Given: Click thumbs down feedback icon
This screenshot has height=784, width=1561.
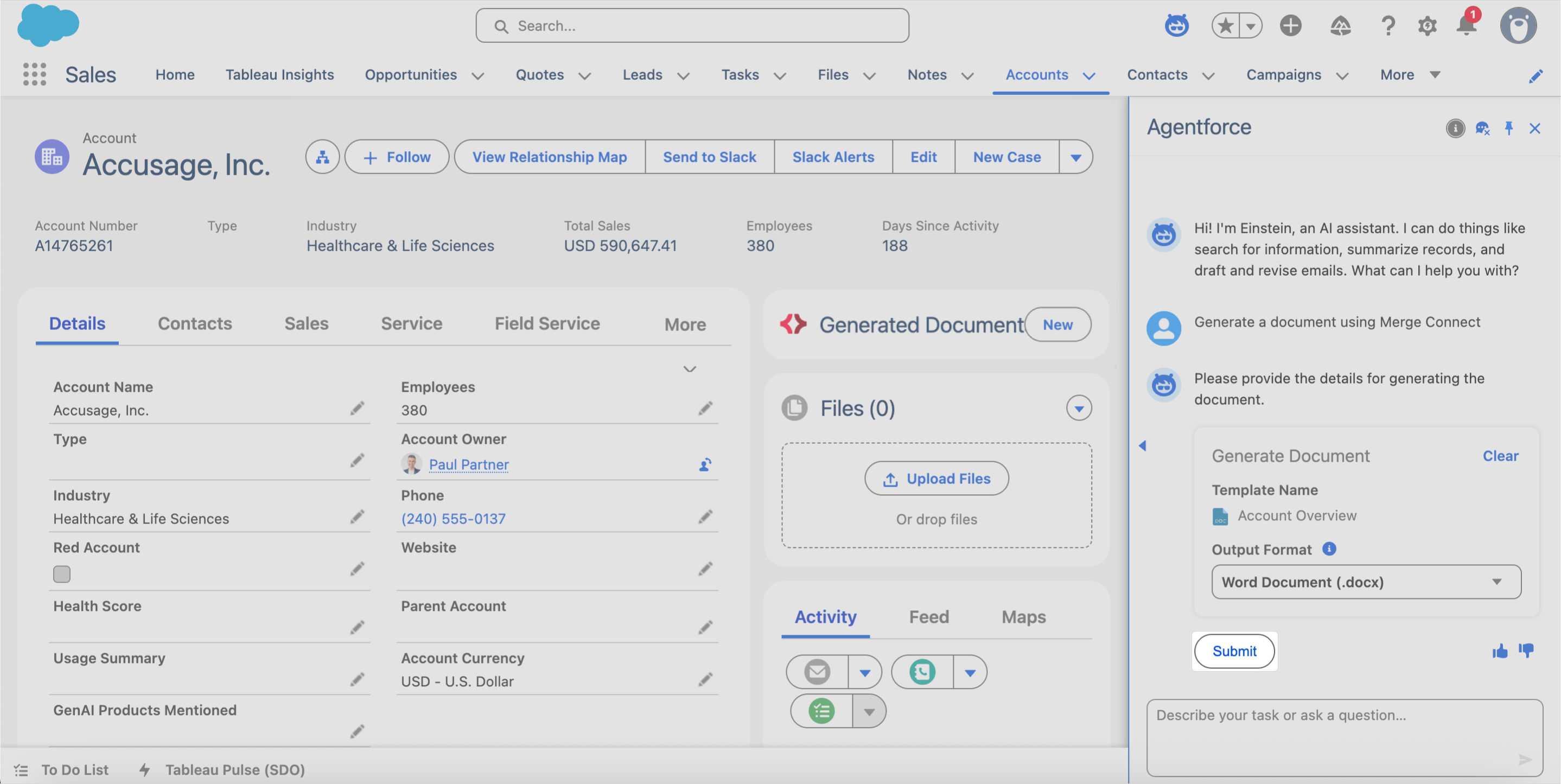Looking at the screenshot, I should (1526, 651).
